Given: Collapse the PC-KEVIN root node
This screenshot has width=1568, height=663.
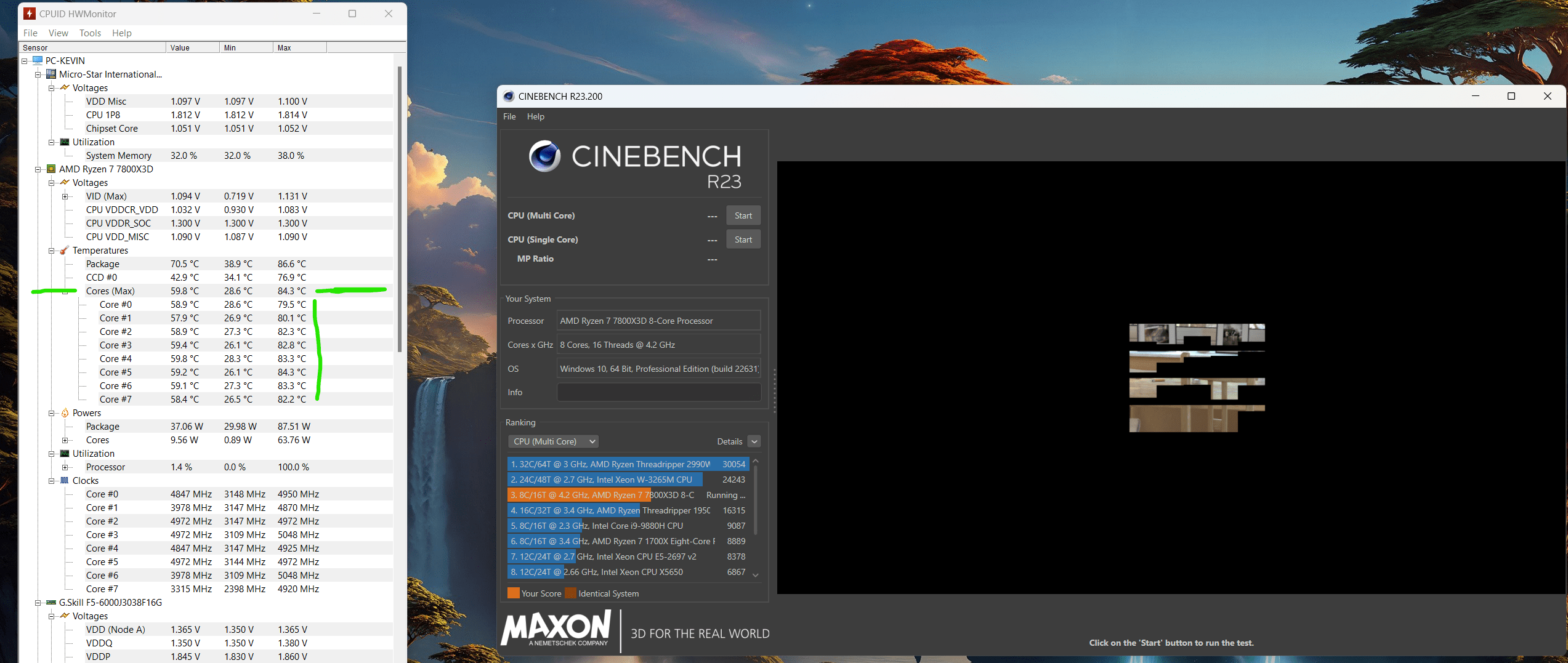Looking at the screenshot, I should click(x=25, y=61).
